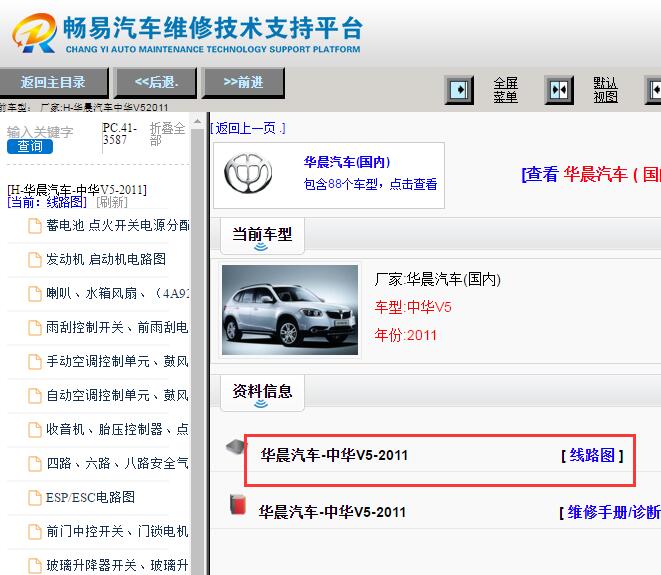Open 玻璃升降器开关 tree item

[117, 565]
